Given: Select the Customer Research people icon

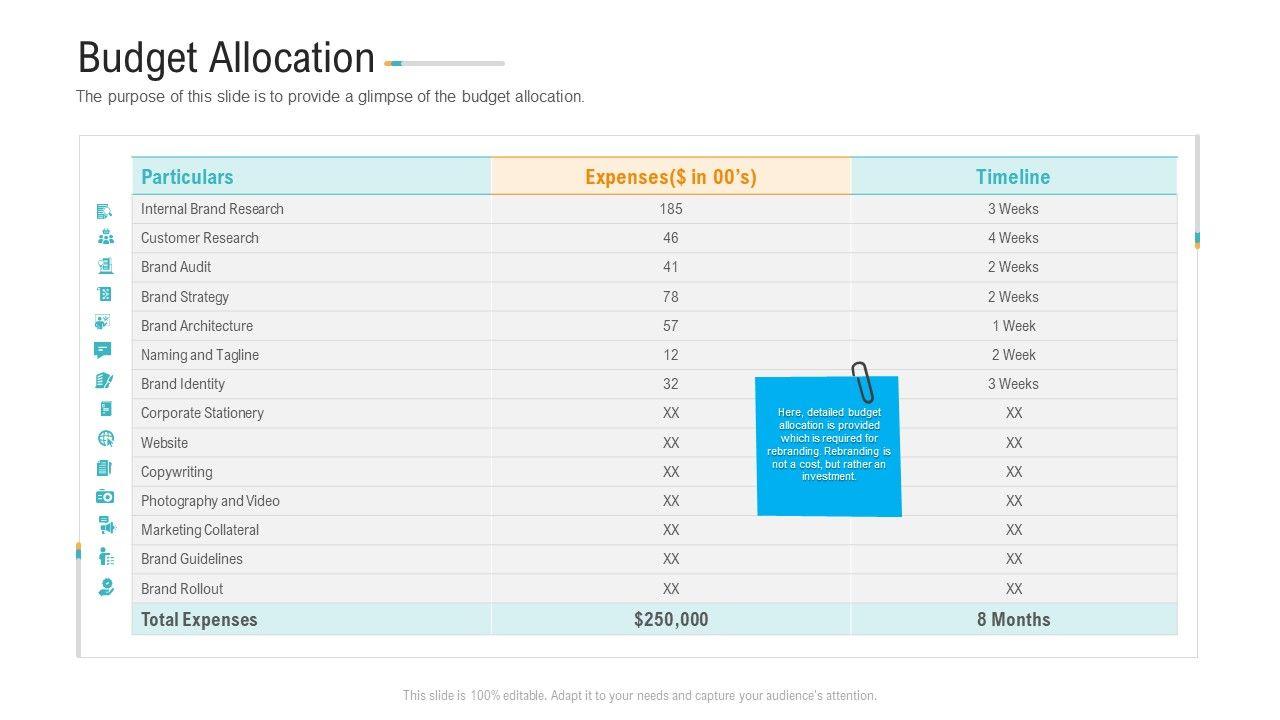Looking at the screenshot, I should click(x=105, y=238).
